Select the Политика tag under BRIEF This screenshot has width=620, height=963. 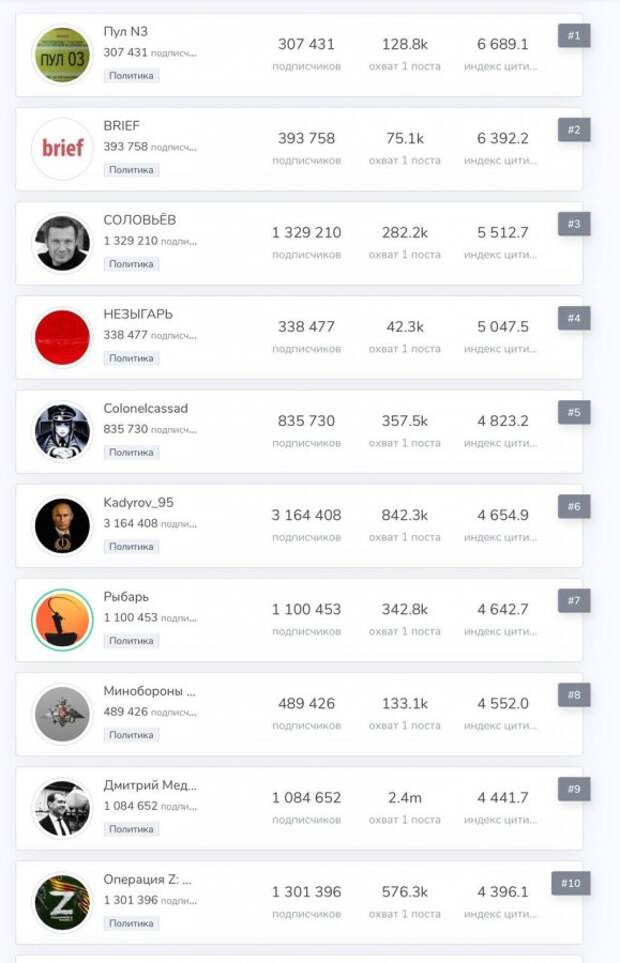click(131, 170)
